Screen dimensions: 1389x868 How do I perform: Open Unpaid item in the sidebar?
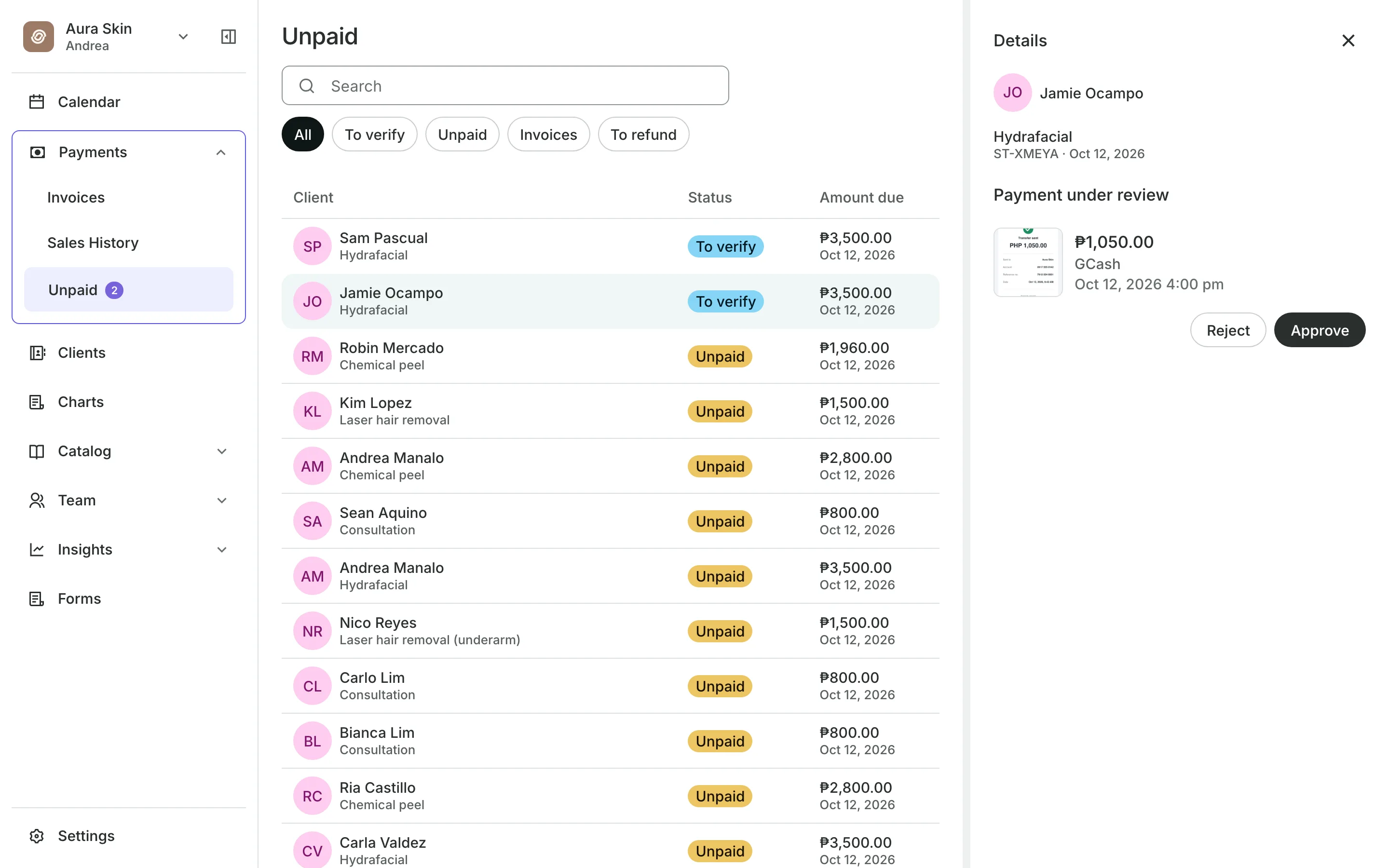coord(129,290)
